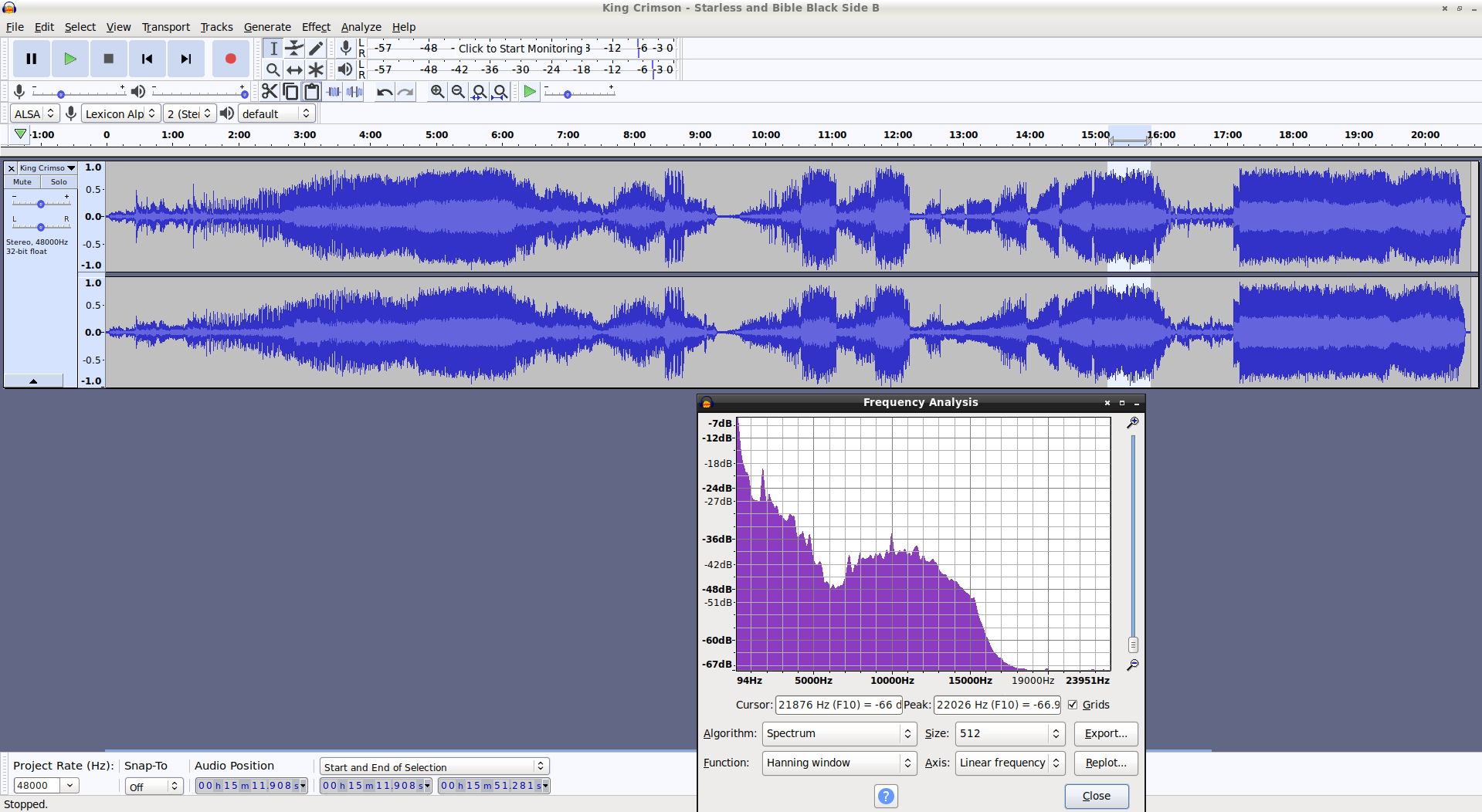Toggle the Grids checkbox
1482x812 pixels.
click(1073, 705)
